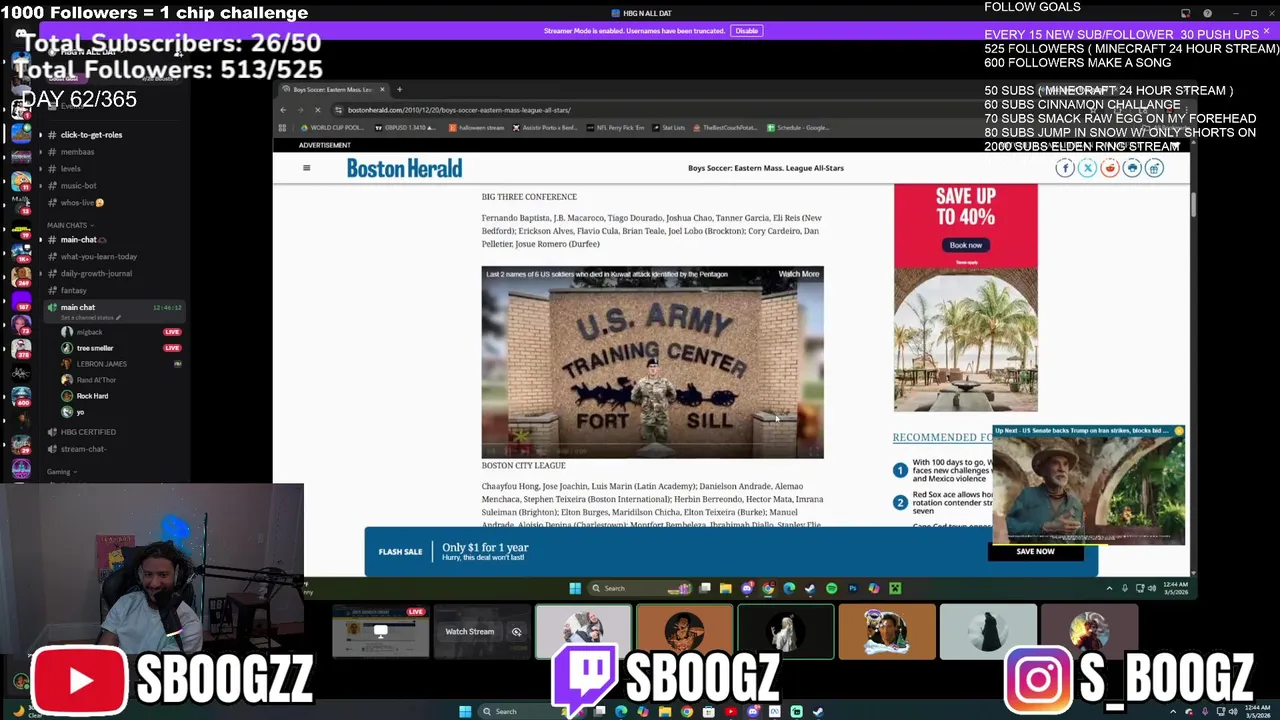Click the inner Windows Start button
The image size is (1280, 720).
(x=575, y=588)
